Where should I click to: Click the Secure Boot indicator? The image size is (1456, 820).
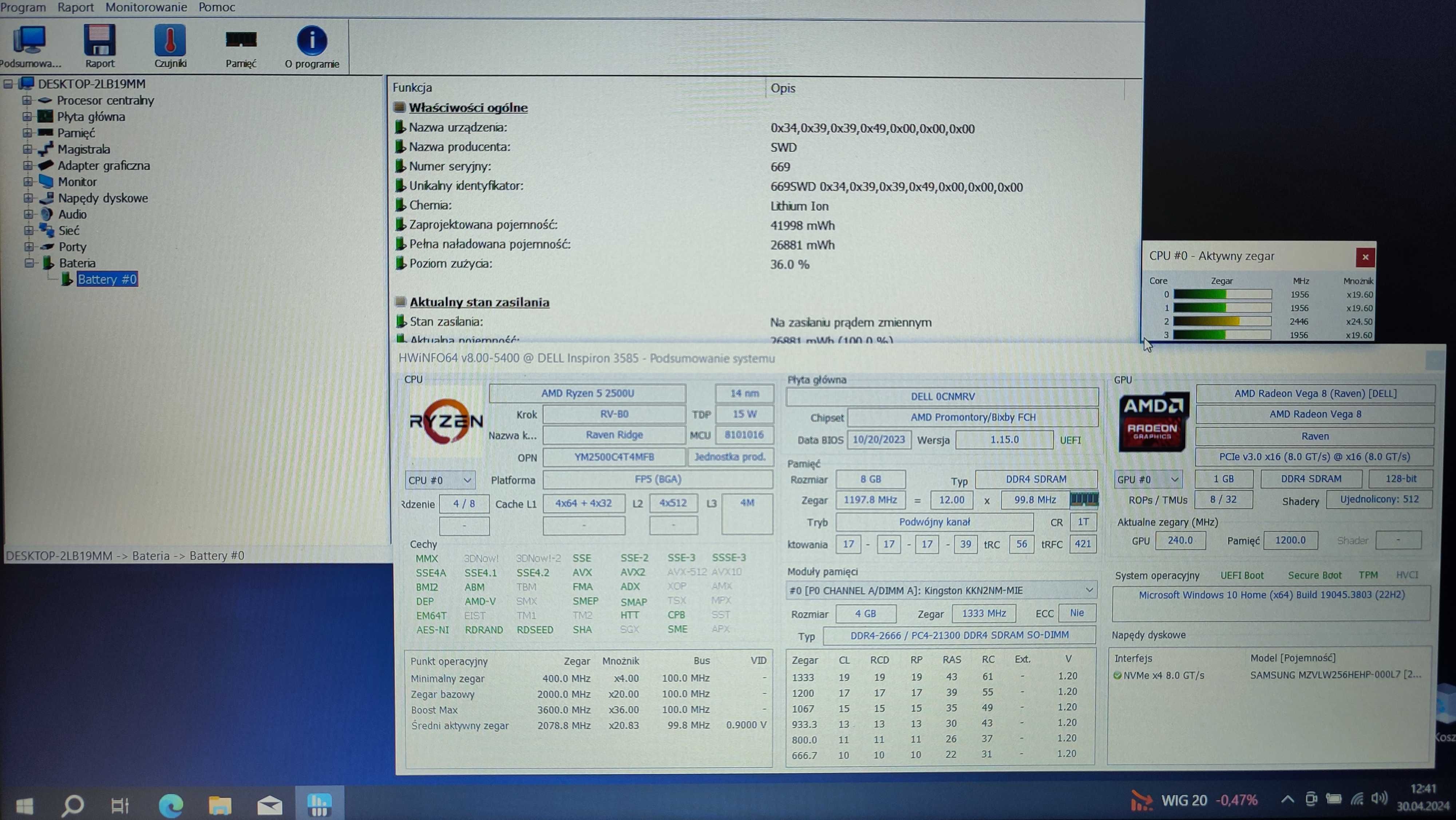[1314, 575]
